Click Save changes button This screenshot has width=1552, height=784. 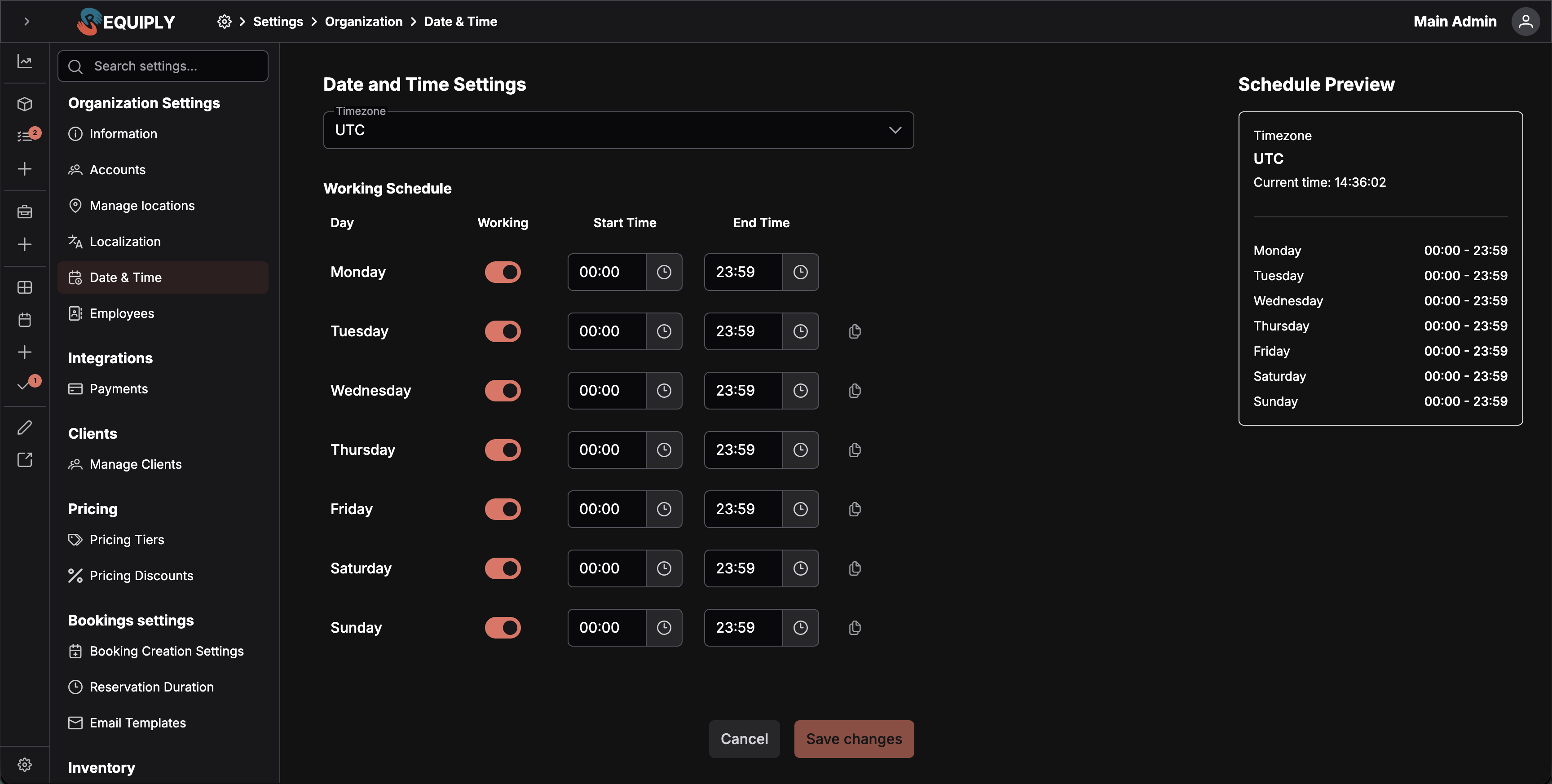coord(854,740)
